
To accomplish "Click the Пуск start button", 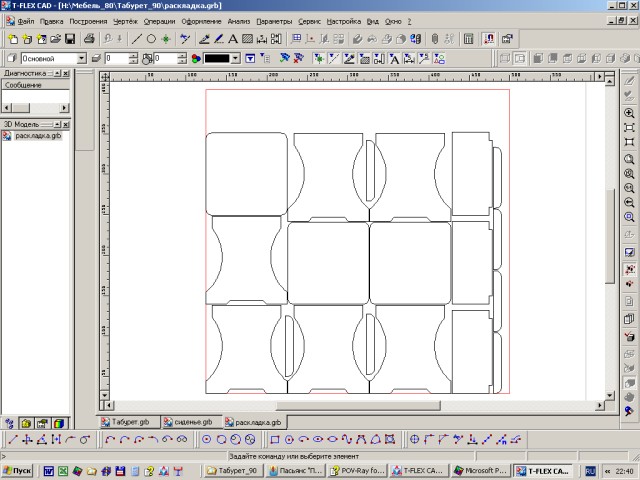I will [x=17, y=471].
